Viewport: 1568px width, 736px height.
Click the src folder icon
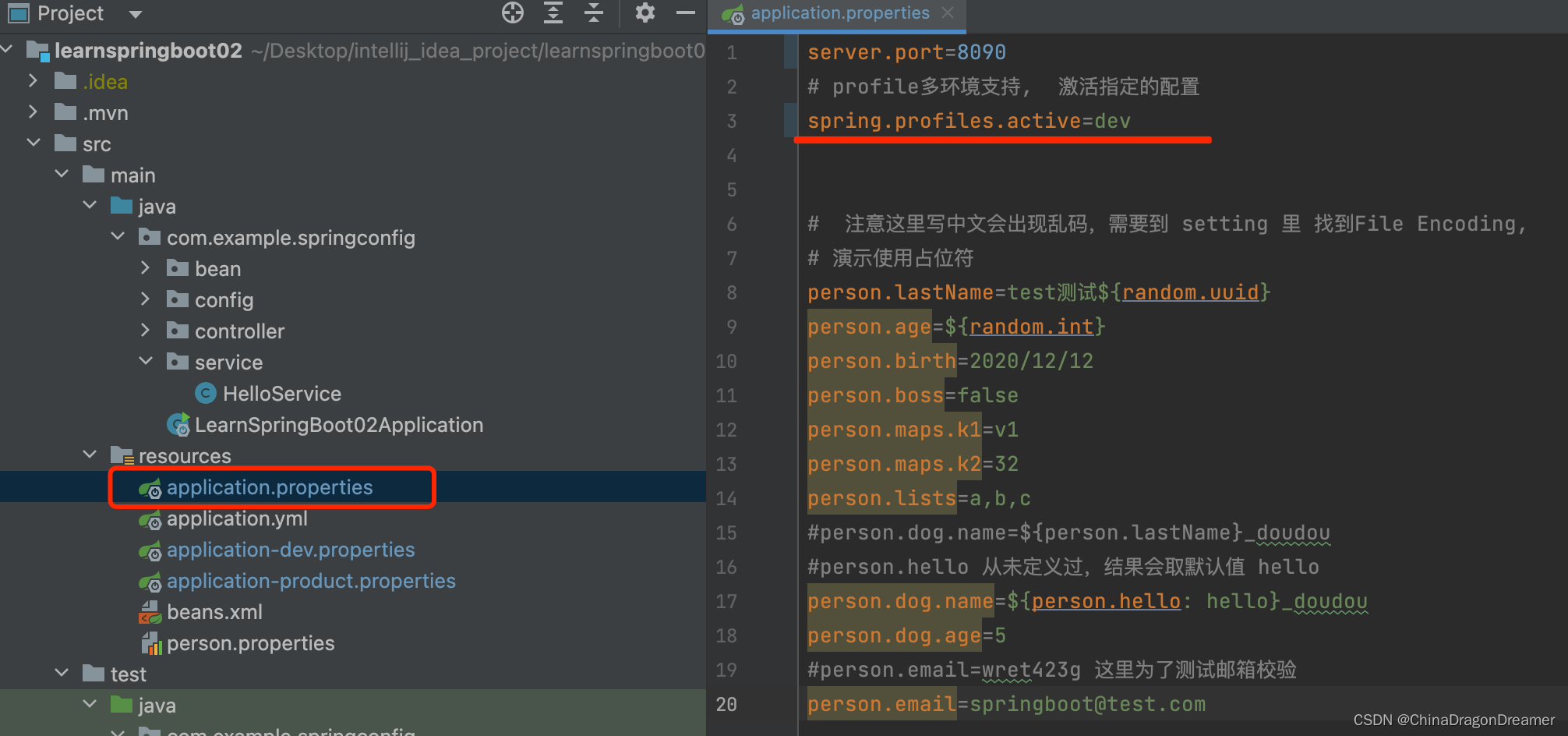[65, 143]
